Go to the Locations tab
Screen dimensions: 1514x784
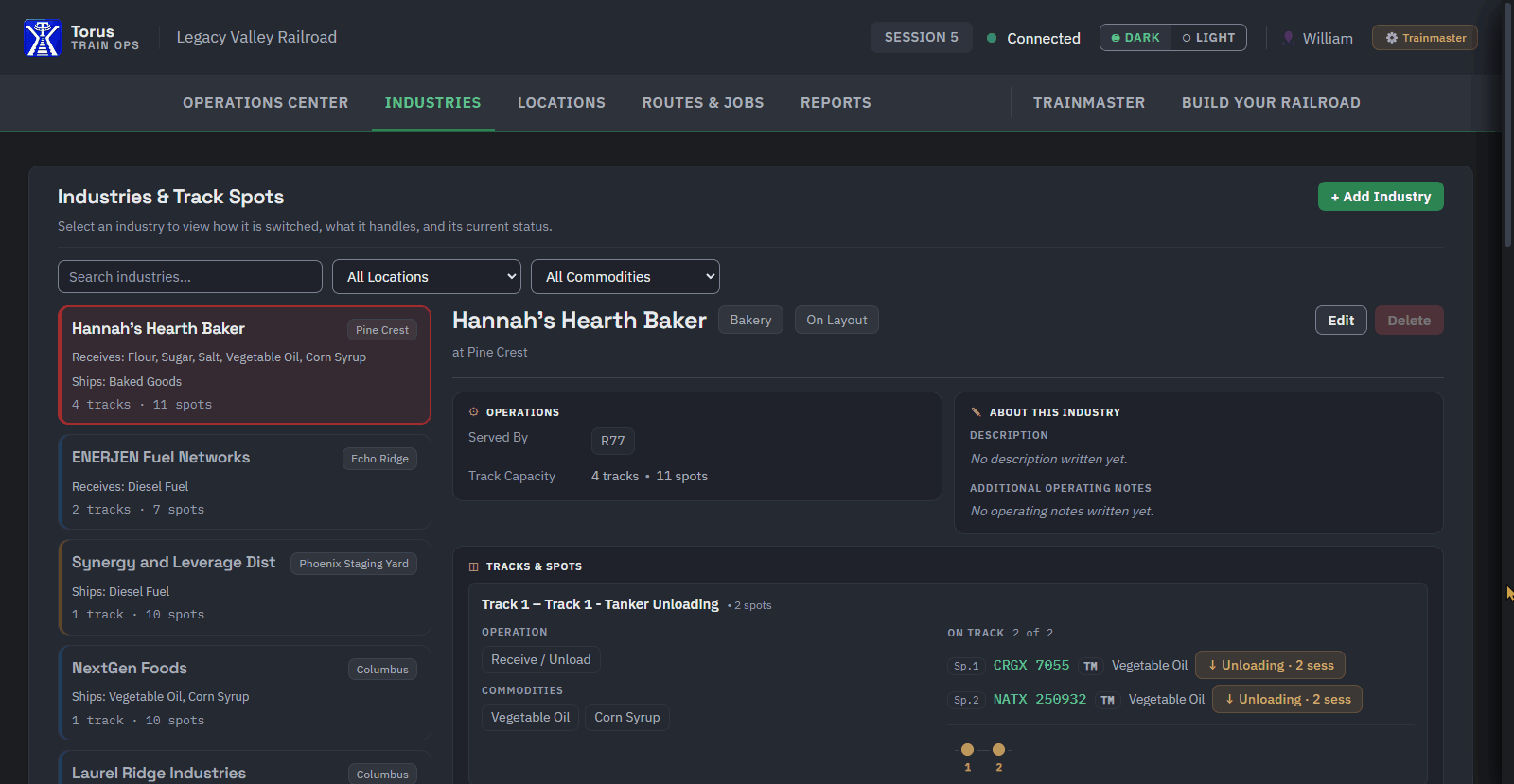pos(561,103)
